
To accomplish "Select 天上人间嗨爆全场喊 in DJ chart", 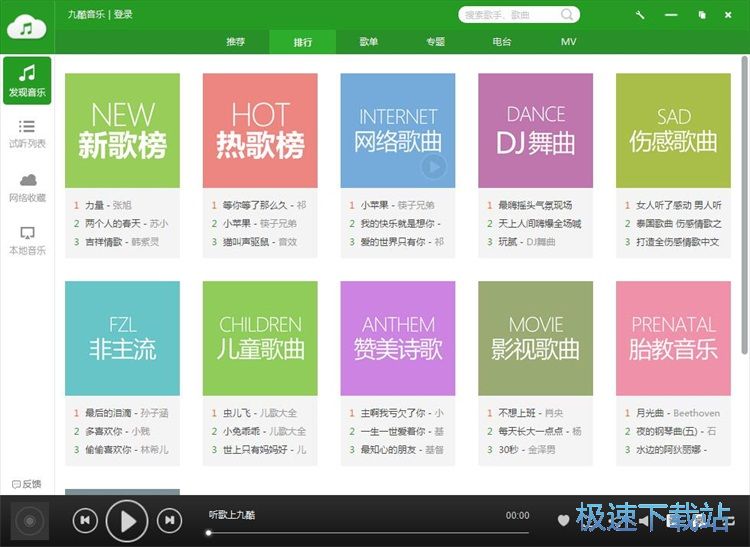I will click(x=540, y=224).
